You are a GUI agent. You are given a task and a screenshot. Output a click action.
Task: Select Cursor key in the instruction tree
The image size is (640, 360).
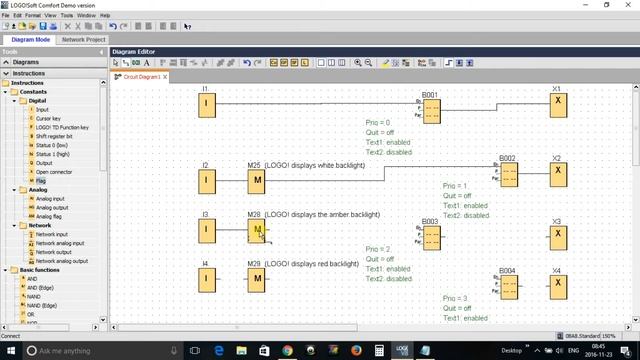tap(48, 118)
